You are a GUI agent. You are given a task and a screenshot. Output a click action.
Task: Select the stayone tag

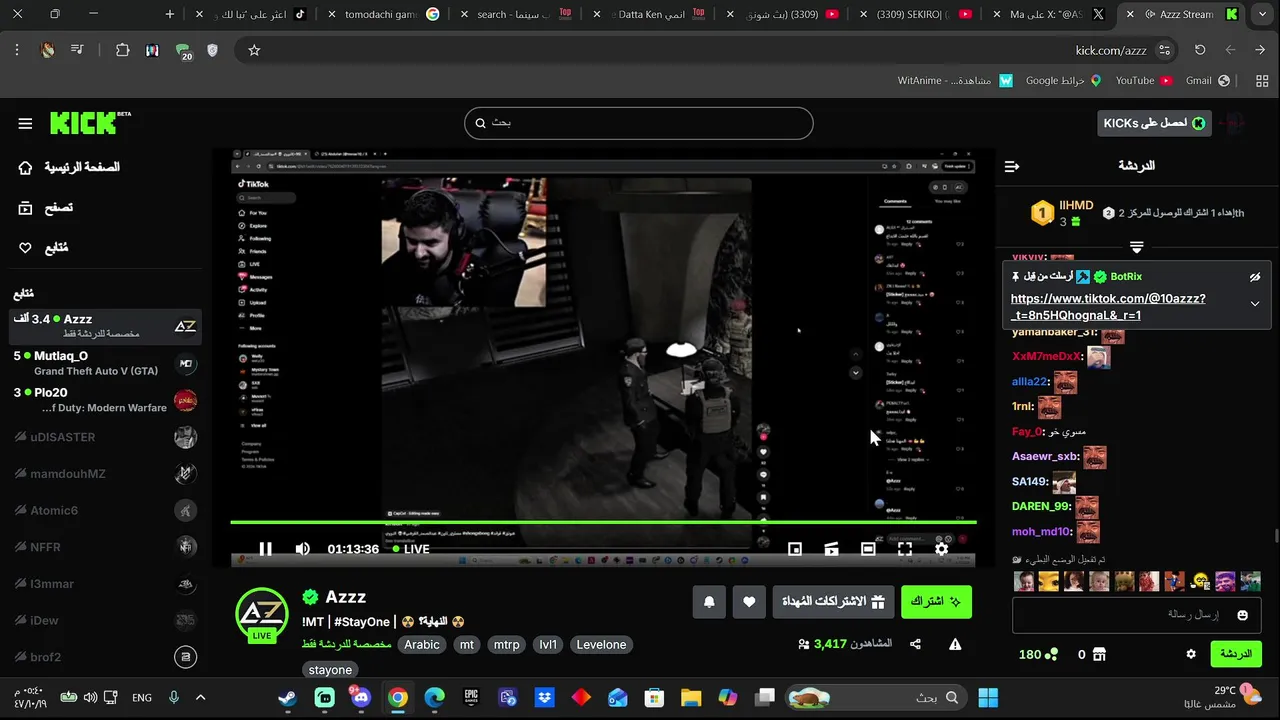tap(330, 670)
